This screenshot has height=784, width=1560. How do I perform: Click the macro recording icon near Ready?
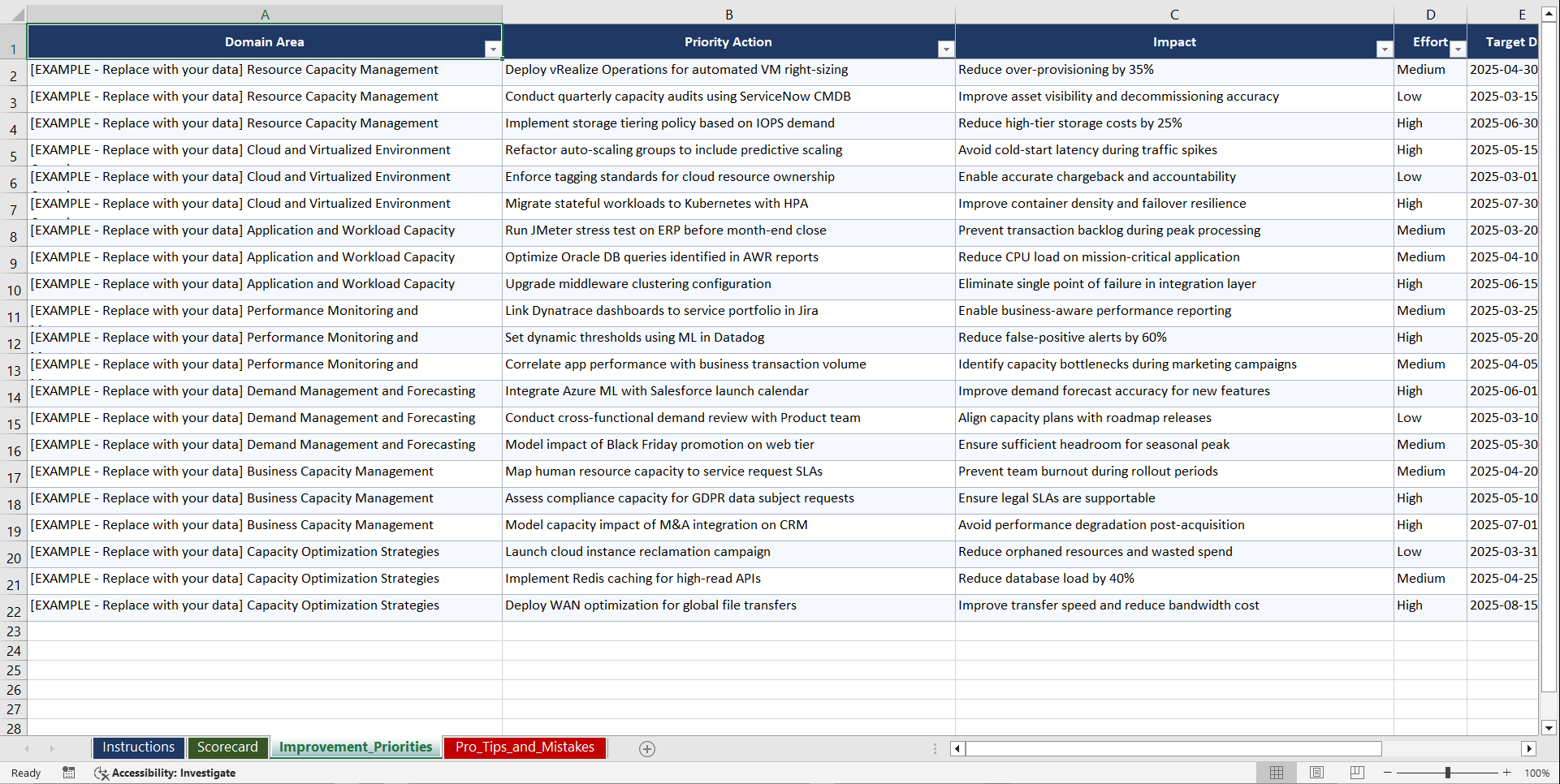[69, 773]
